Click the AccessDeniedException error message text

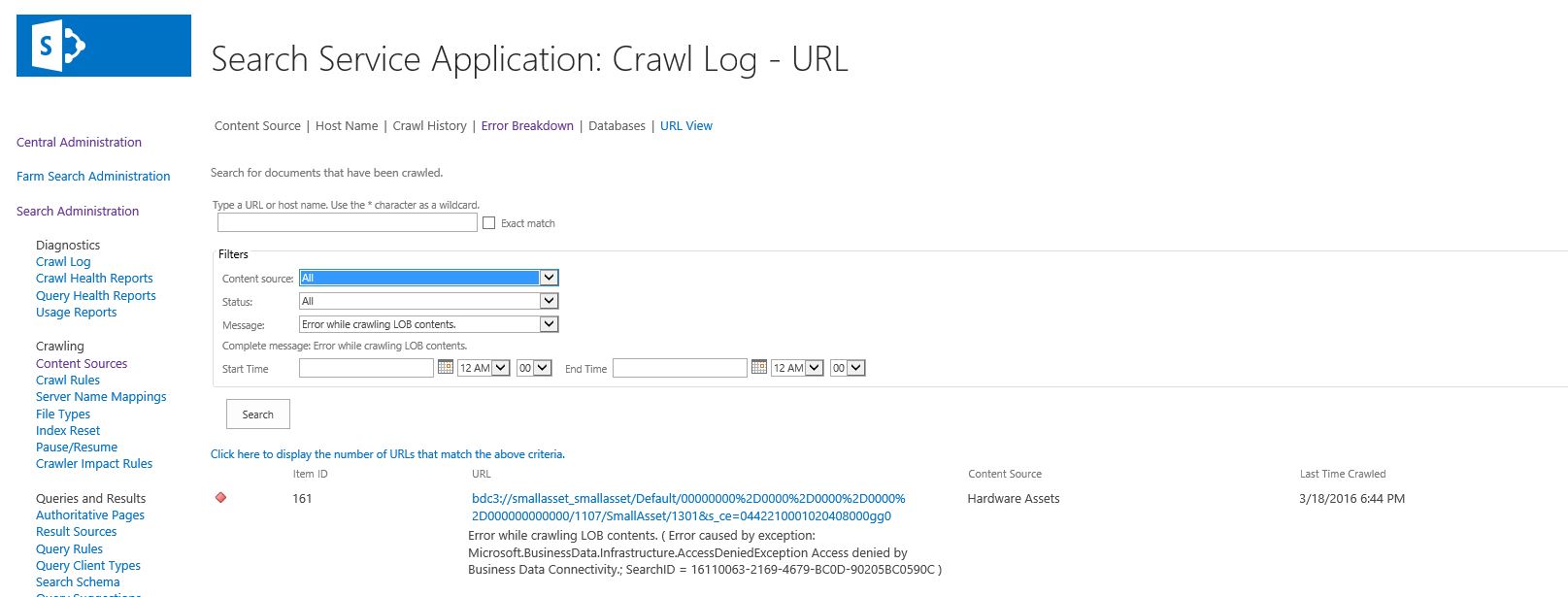(x=705, y=552)
